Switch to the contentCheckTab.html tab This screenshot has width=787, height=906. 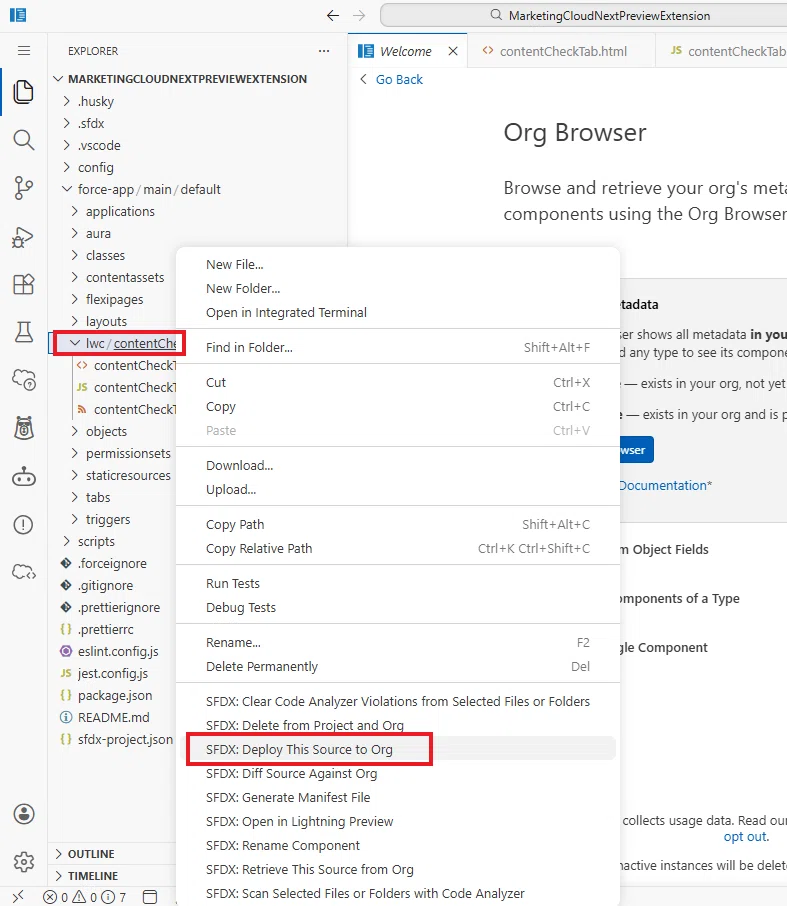click(562, 51)
